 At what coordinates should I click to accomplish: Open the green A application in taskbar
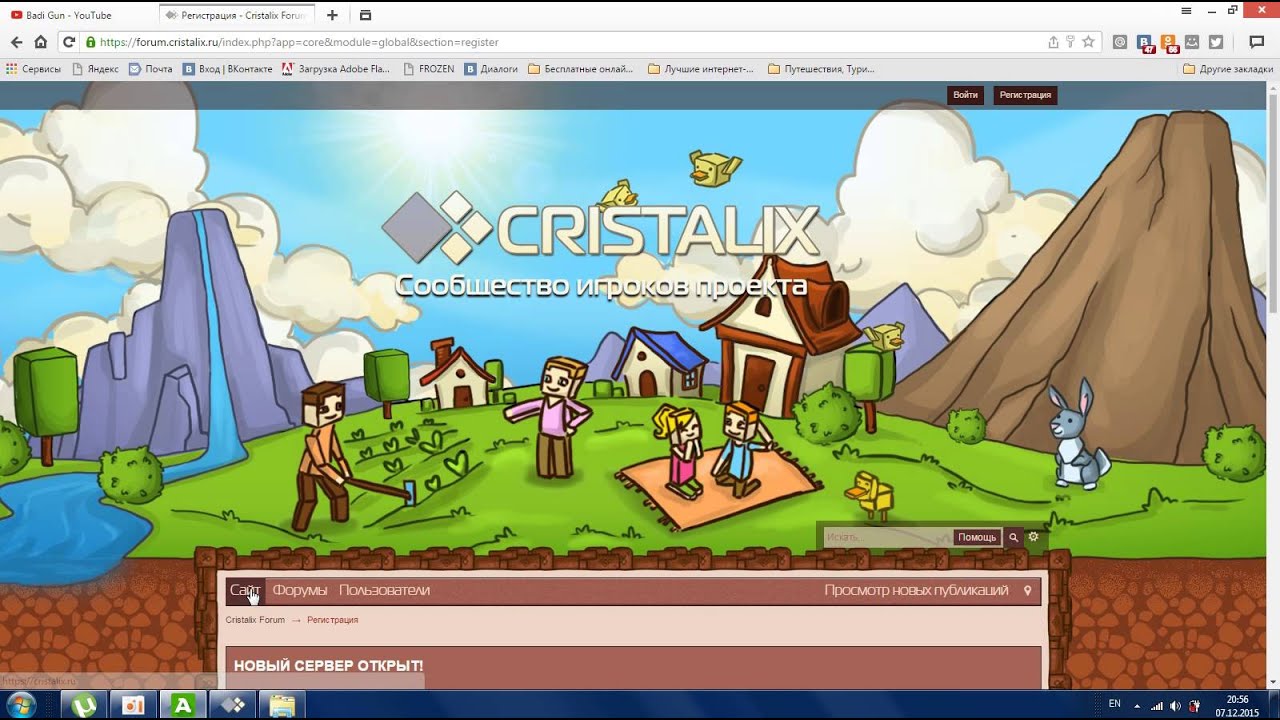(183, 705)
